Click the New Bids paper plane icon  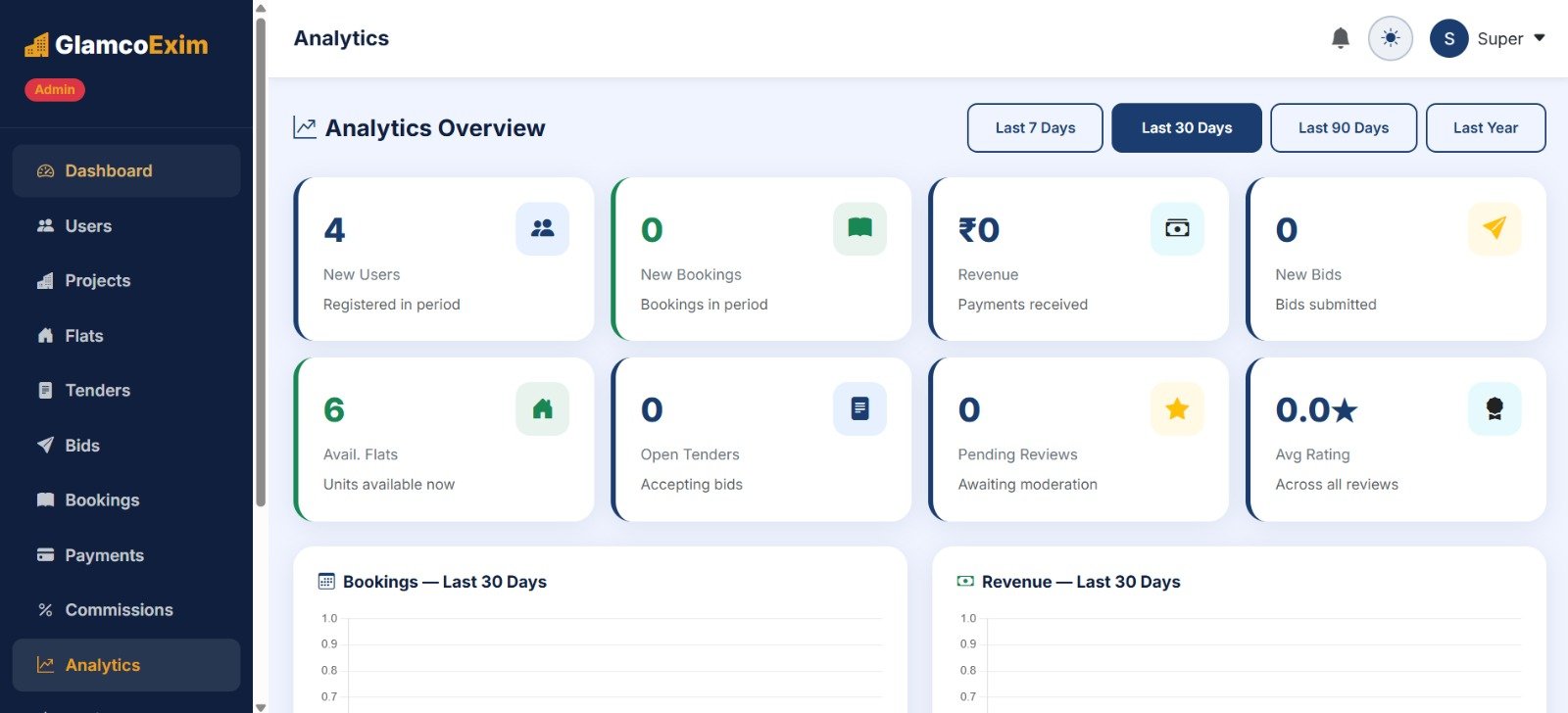click(1494, 228)
